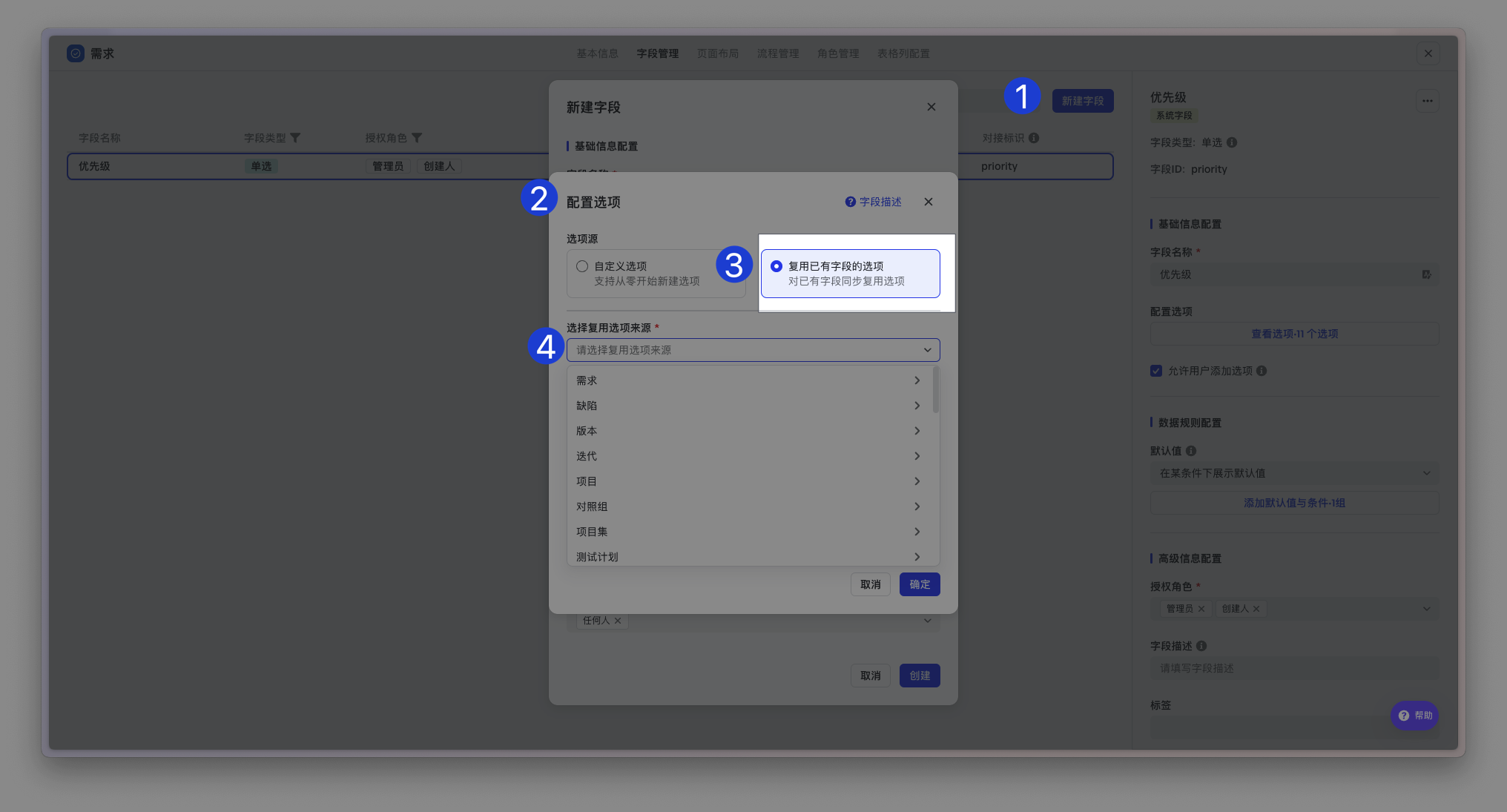Open the 字段描述 link in dialog header
This screenshot has height=812, width=1507.
tap(880, 202)
